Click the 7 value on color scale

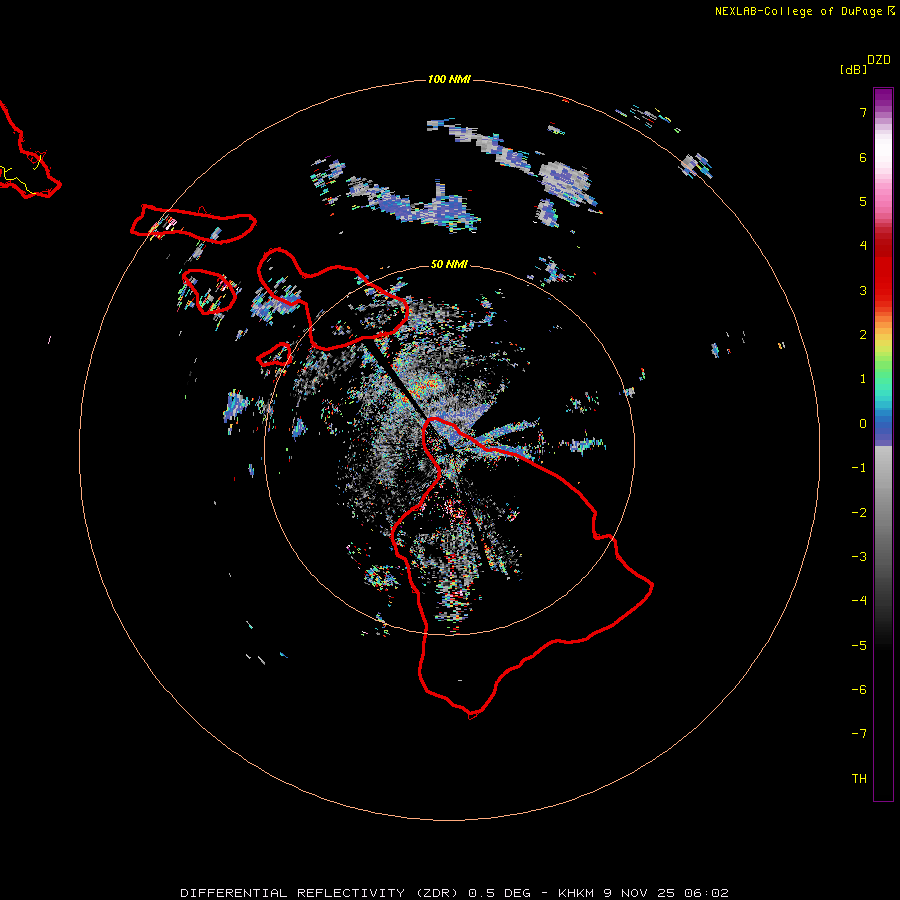863,112
